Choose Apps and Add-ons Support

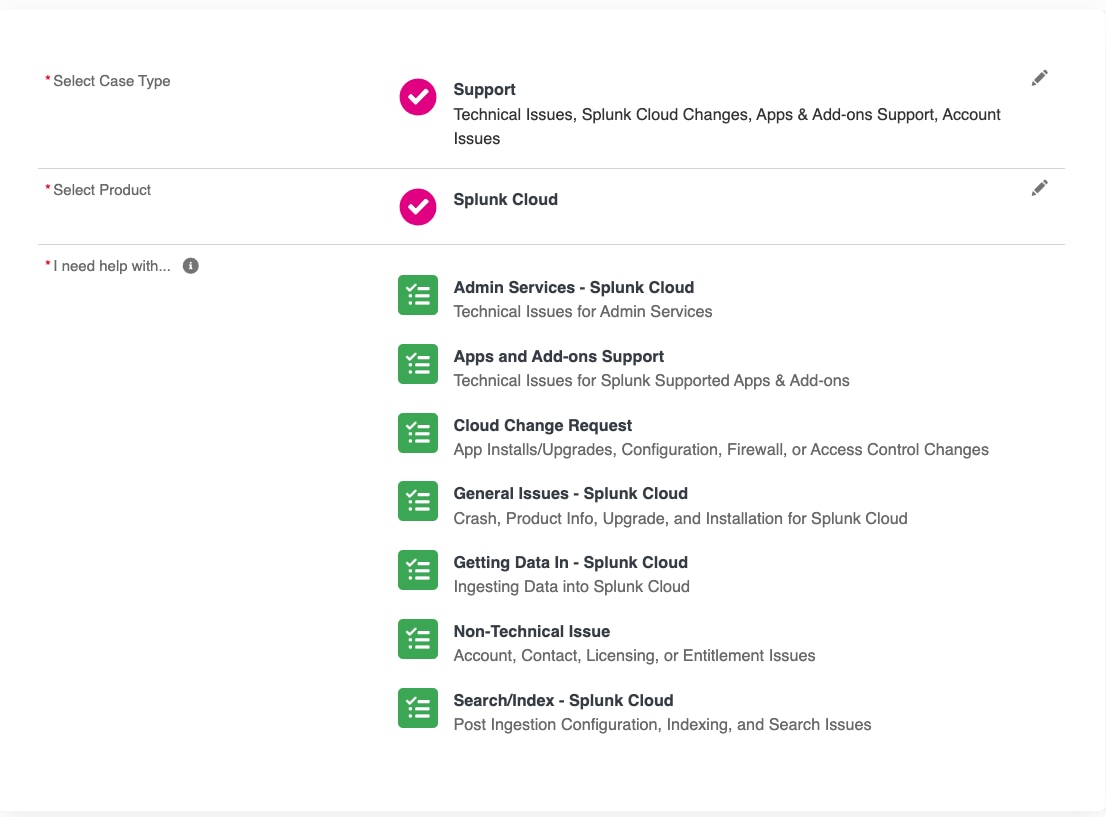pos(559,357)
